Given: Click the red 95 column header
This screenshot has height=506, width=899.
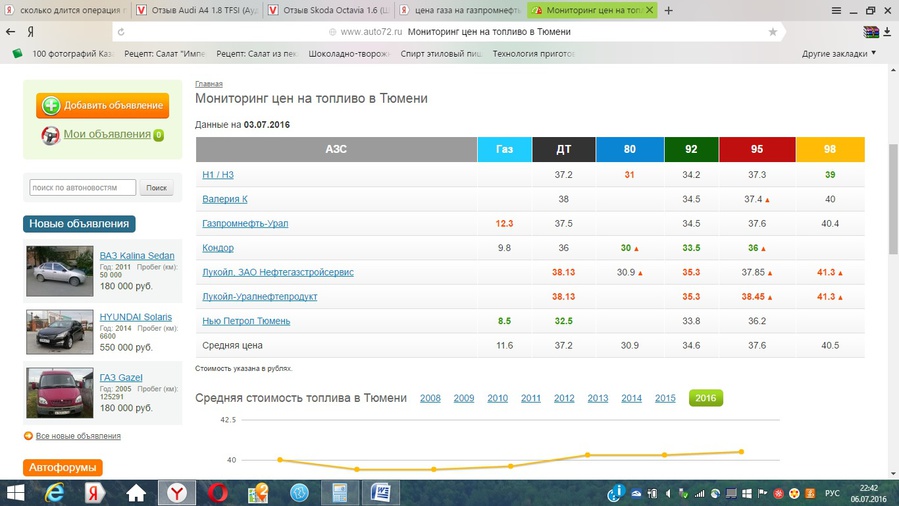Looking at the screenshot, I should (x=757, y=149).
